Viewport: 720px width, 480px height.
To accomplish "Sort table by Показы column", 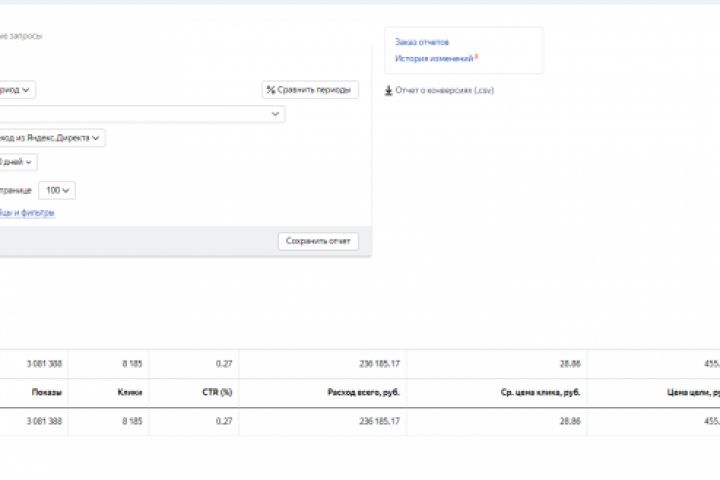I will click(x=47, y=392).
